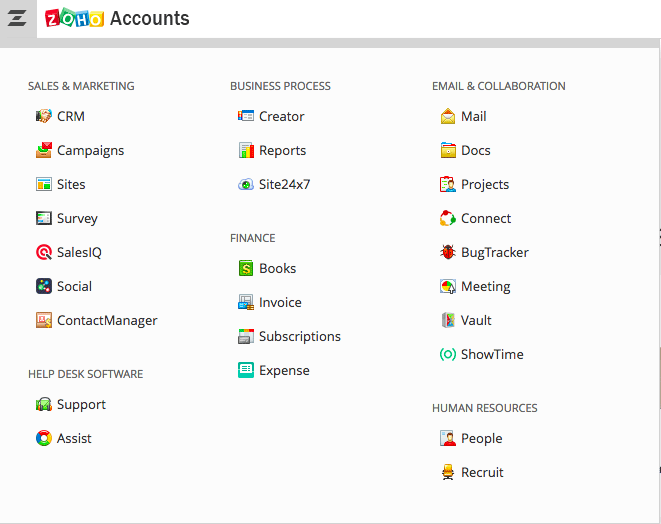Screen dimensions: 661x524
Task: Open the Support link
Action: pos(81,405)
